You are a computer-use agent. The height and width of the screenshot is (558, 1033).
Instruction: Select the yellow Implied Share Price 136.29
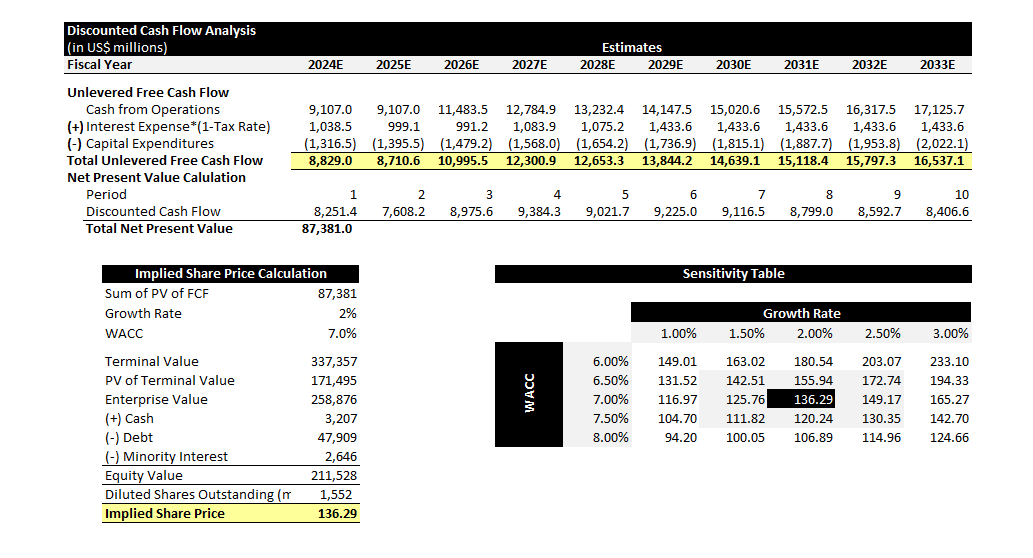[x=337, y=514]
